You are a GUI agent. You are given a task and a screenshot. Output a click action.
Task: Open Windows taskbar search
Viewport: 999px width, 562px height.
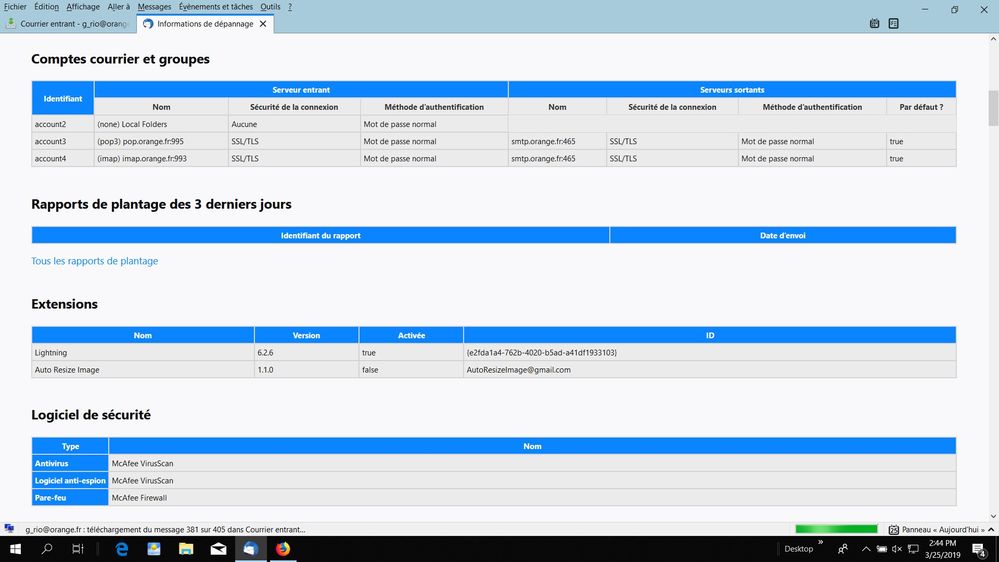47,549
